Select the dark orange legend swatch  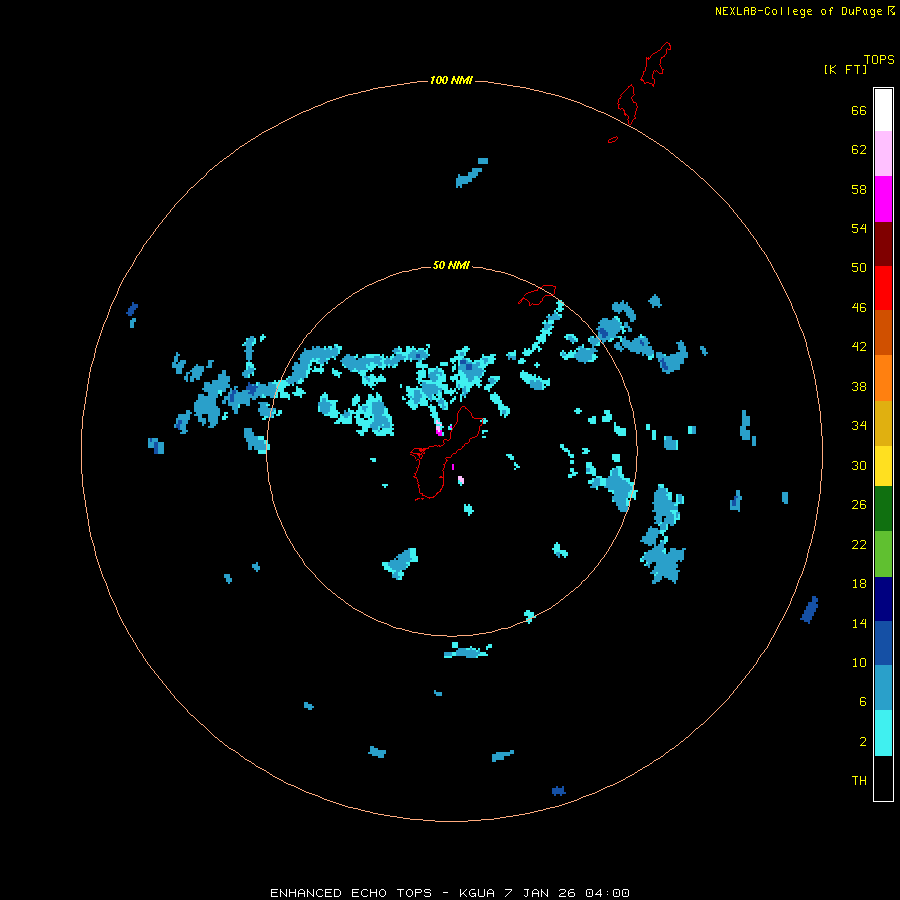tap(883, 332)
